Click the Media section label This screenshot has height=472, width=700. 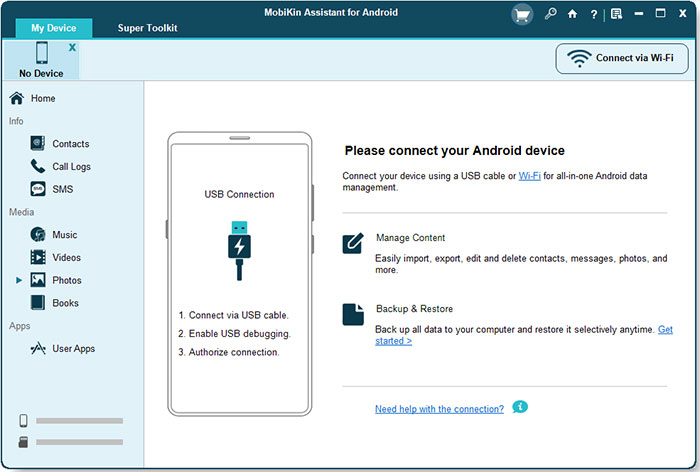pyautogui.click(x=21, y=212)
